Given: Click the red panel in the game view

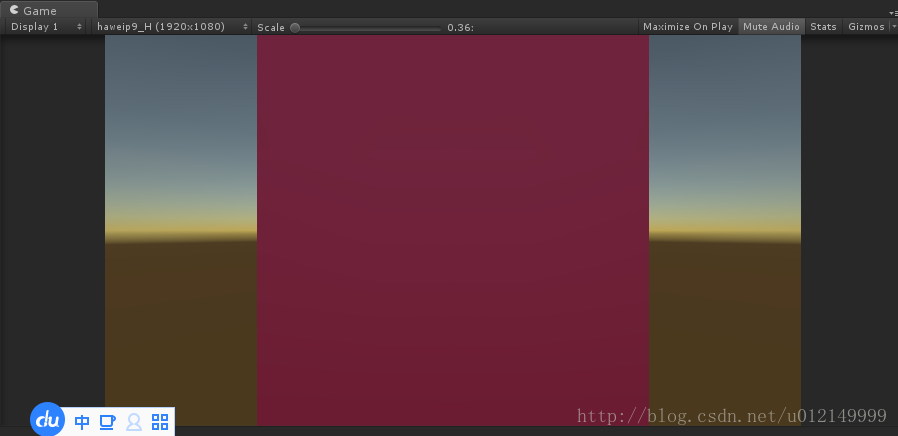Looking at the screenshot, I should [453, 230].
